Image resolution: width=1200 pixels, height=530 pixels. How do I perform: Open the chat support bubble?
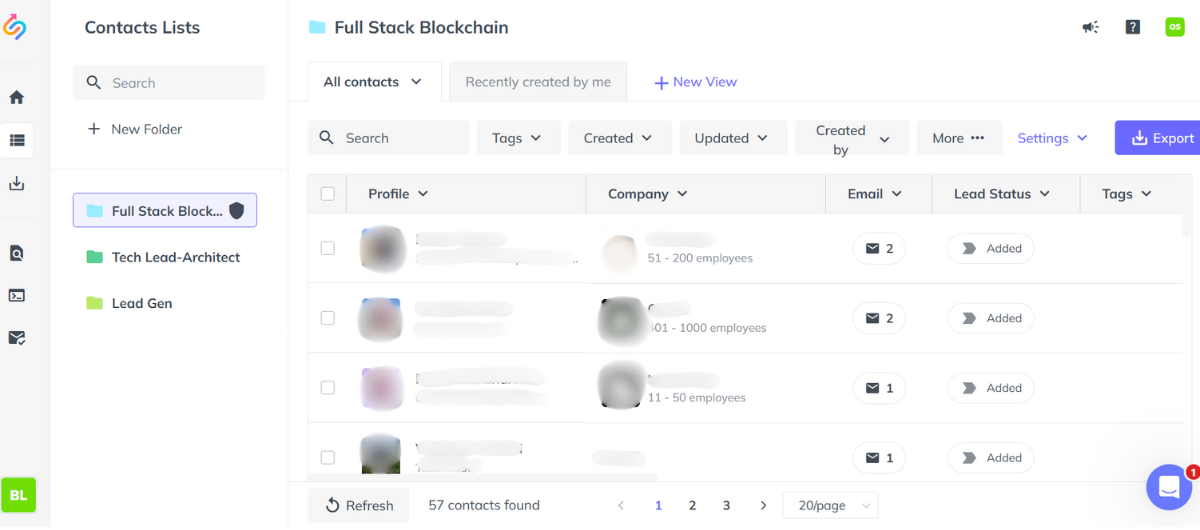(1168, 487)
